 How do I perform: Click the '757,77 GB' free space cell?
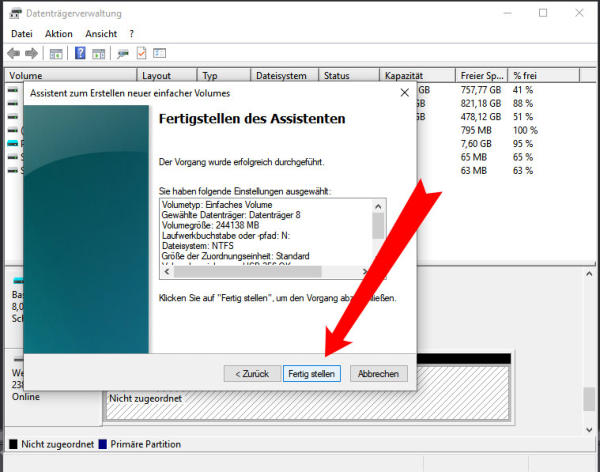(481, 90)
